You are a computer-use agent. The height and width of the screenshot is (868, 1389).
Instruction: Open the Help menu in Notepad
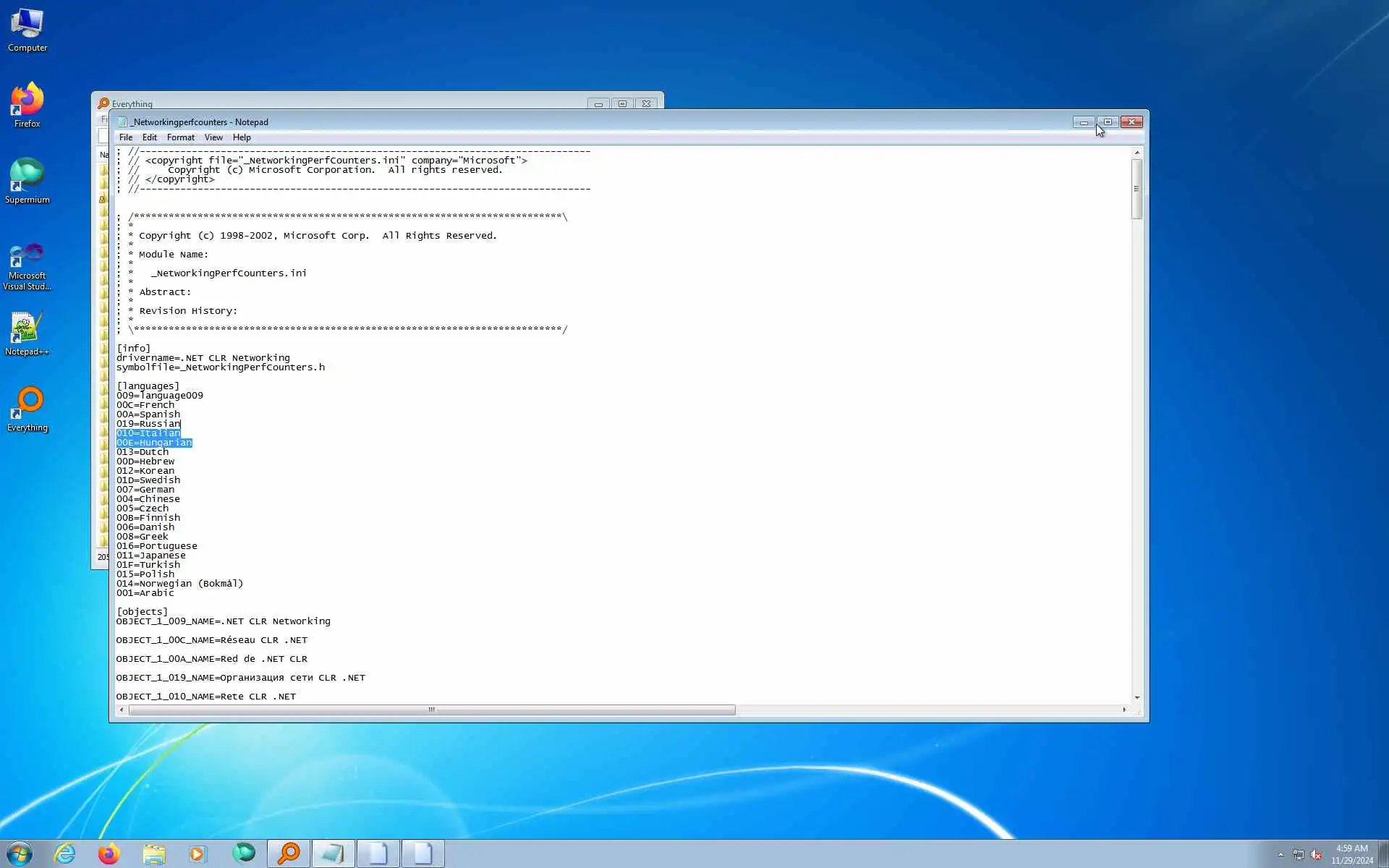pyautogui.click(x=242, y=137)
